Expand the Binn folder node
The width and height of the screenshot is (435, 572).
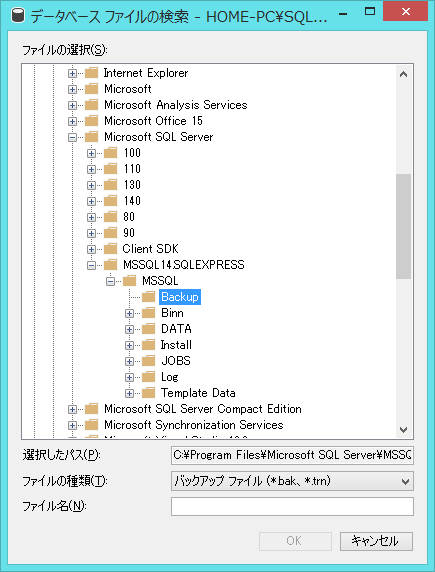129,313
